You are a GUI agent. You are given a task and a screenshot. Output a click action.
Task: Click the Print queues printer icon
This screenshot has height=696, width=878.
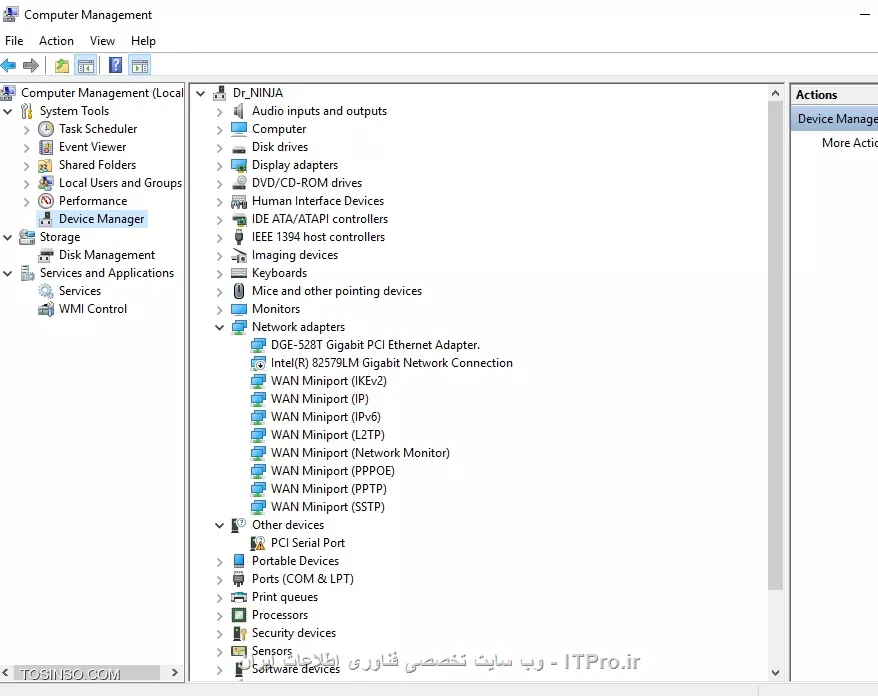[239, 597]
